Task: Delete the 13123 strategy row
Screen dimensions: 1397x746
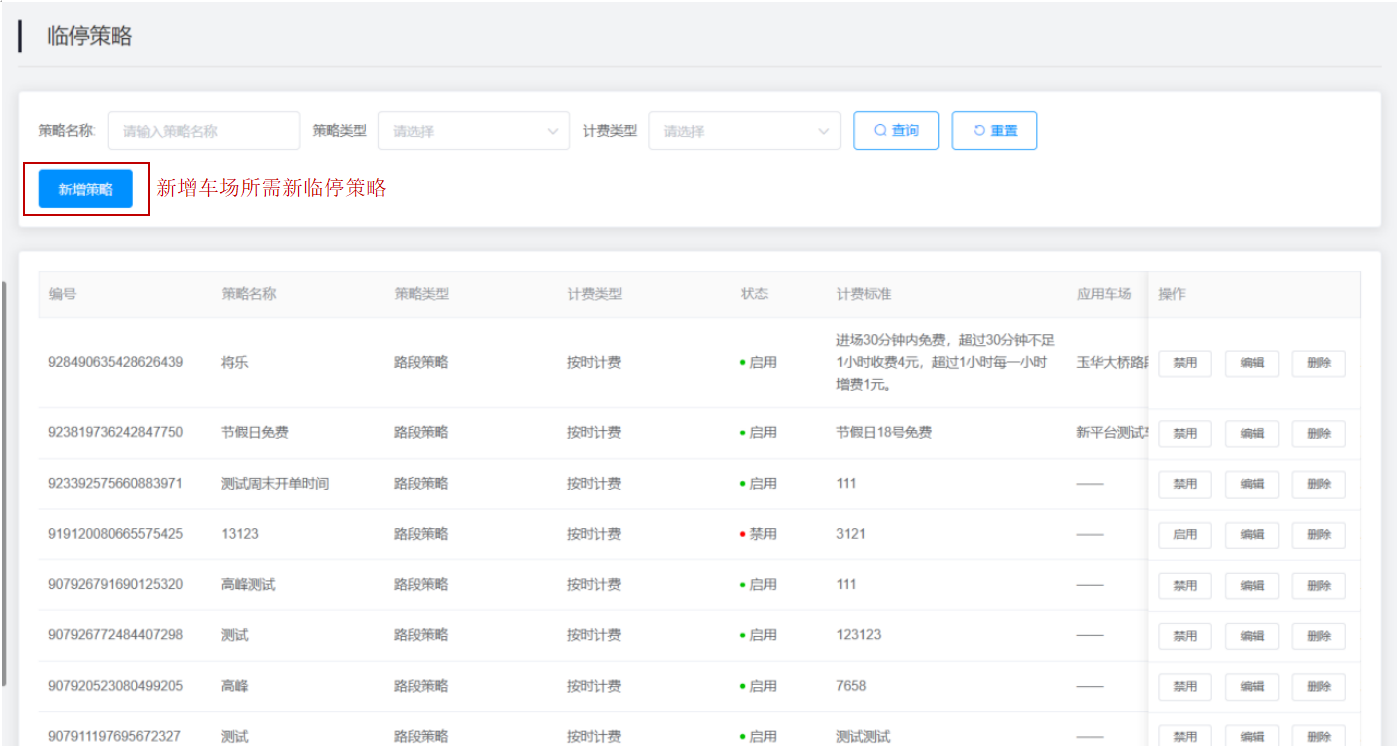Action: (x=1318, y=535)
